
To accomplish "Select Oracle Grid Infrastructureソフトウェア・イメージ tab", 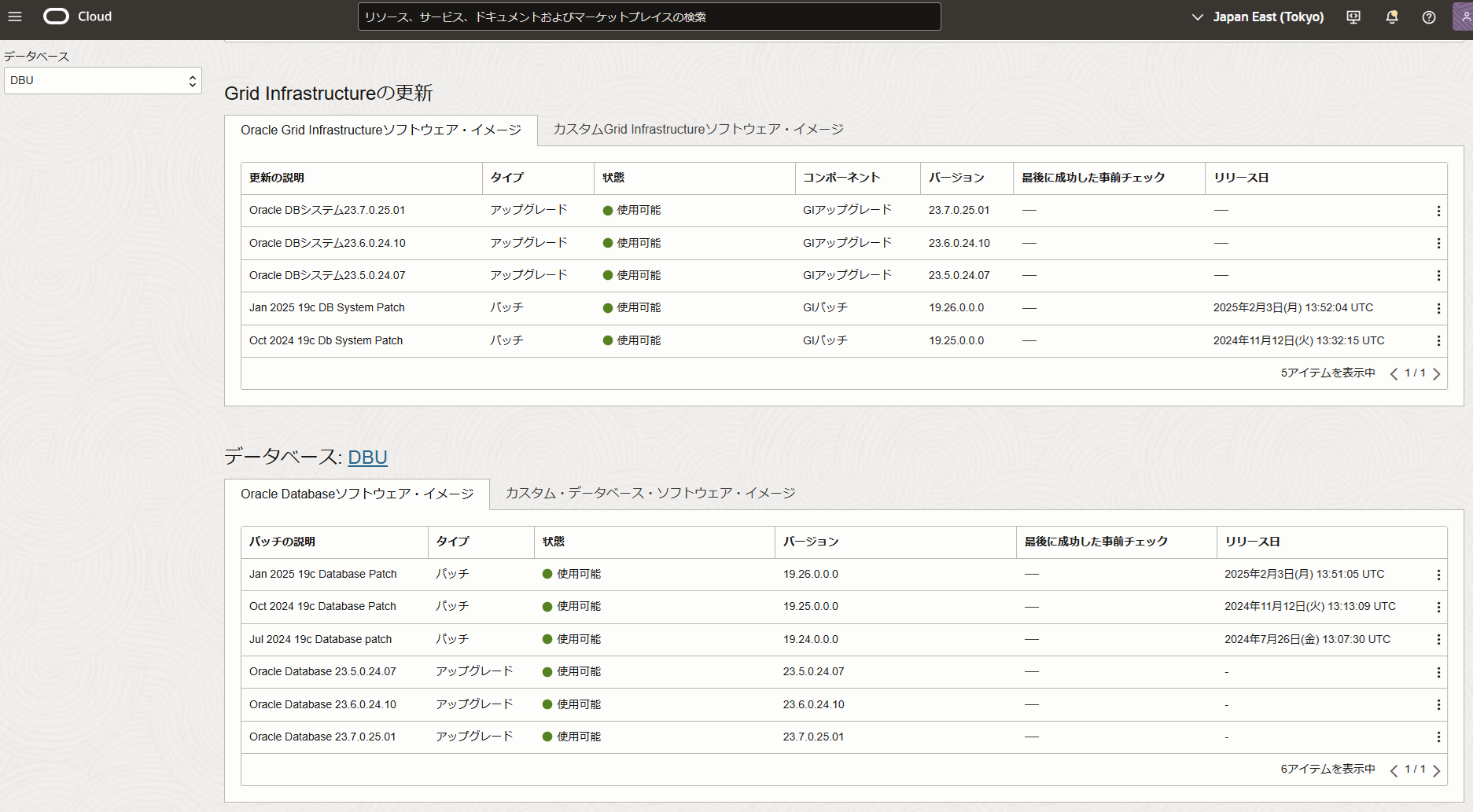I will [x=381, y=130].
